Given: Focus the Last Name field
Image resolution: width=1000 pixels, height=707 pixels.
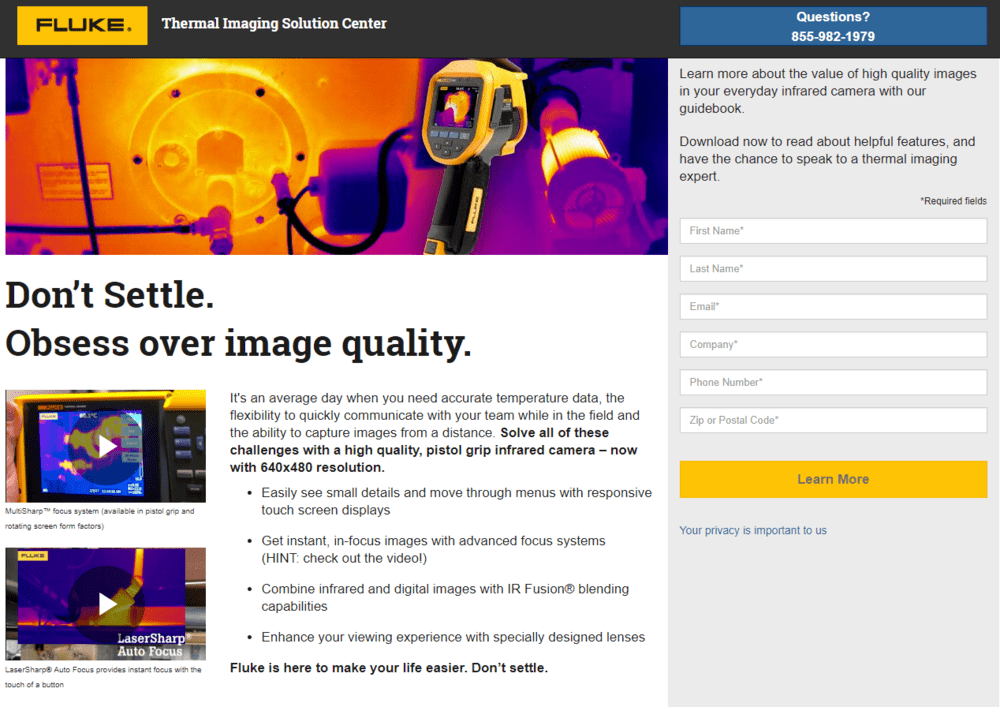Looking at the screenshot, I should click(833, 268).
